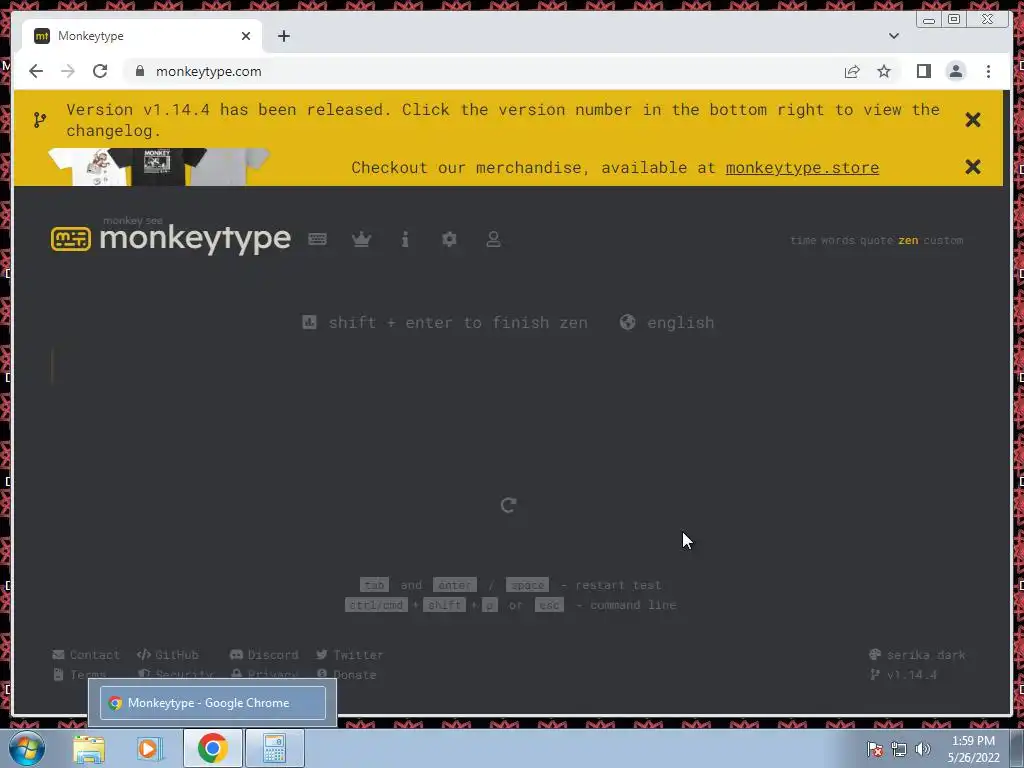Open Windows Media Player from taskbar
1024x768 pixels.
[x=149, y=748]
